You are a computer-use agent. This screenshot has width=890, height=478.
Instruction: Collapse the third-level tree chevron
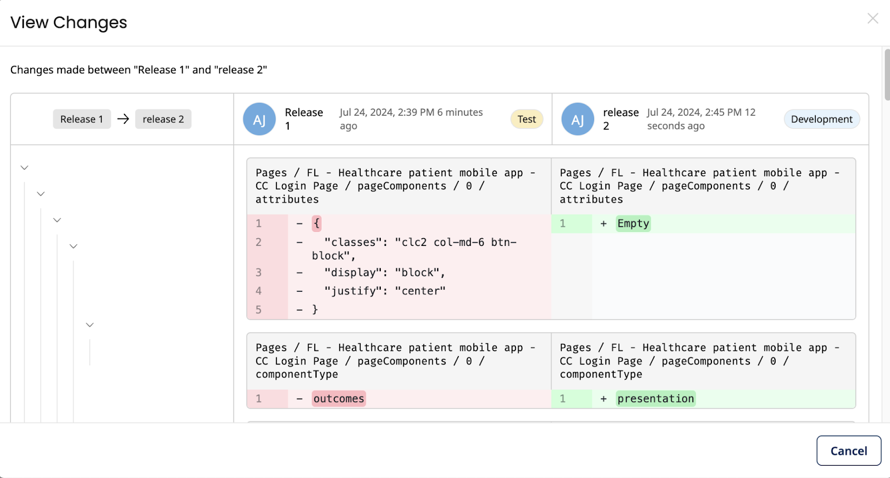click(57, 220)
